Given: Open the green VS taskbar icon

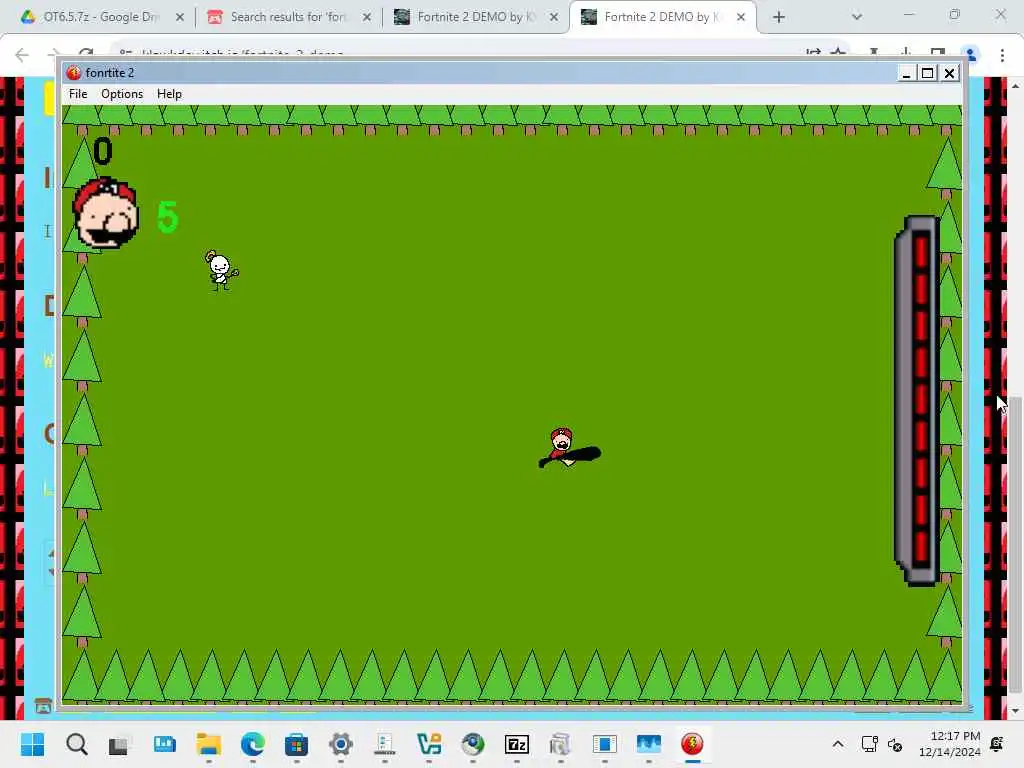Looking at the screenshot, I should coord(429,744).
